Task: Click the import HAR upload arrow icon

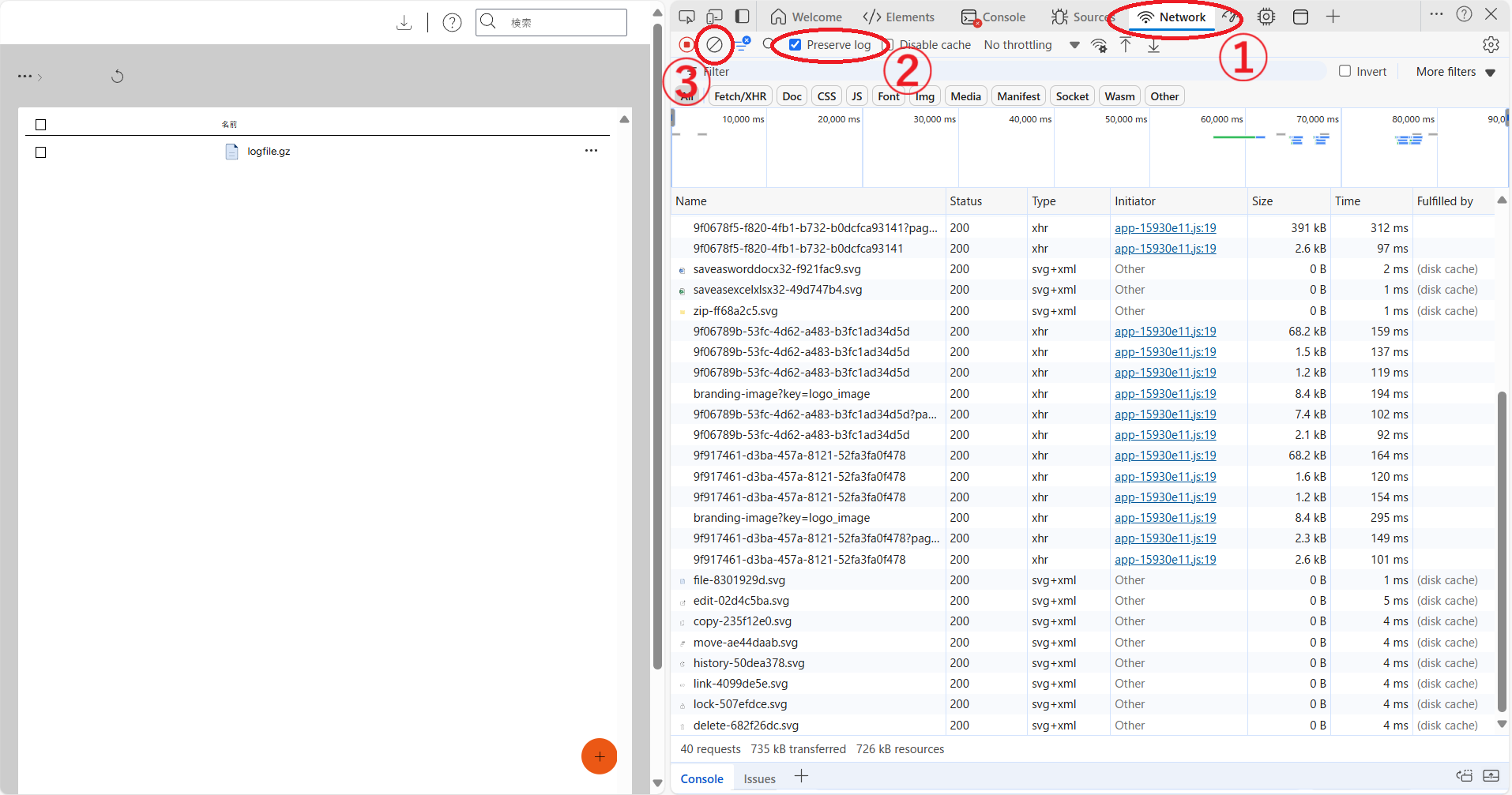Action: (1126, 45)
